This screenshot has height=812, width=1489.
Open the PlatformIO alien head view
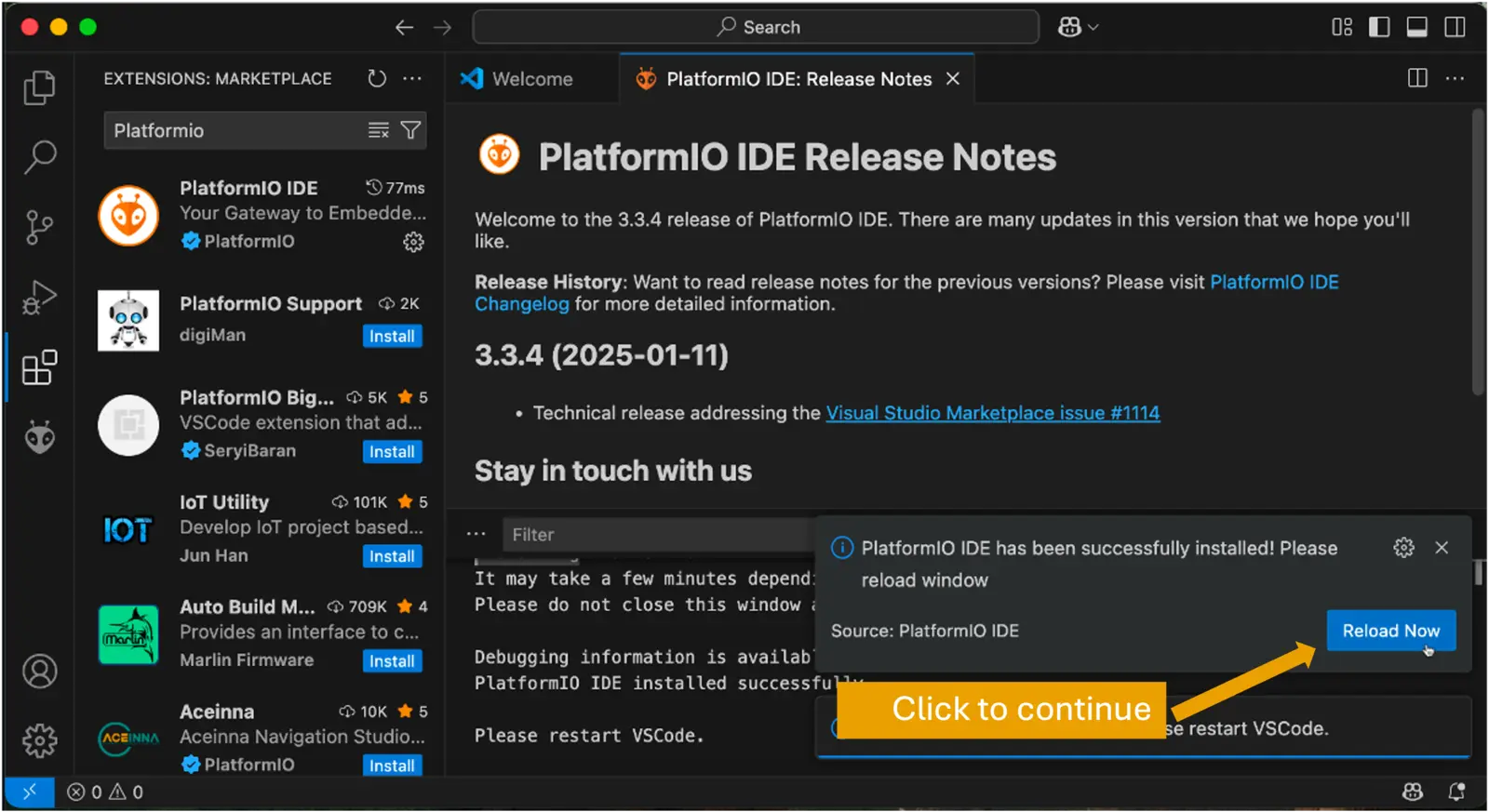pos(39,436)
